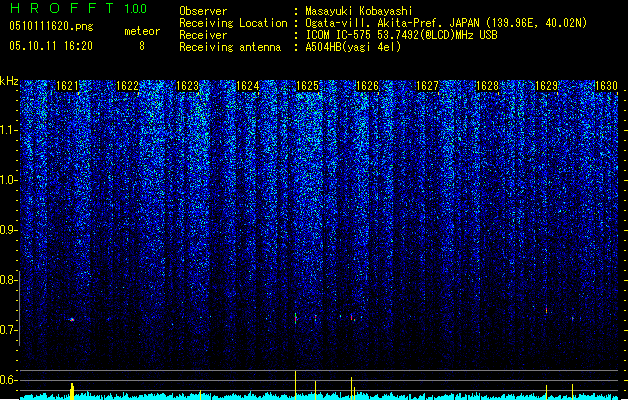Viewport: 629px width, 400px height.
Task: Click the 1.0 kHz axis tick label
Action: [9, 180]
